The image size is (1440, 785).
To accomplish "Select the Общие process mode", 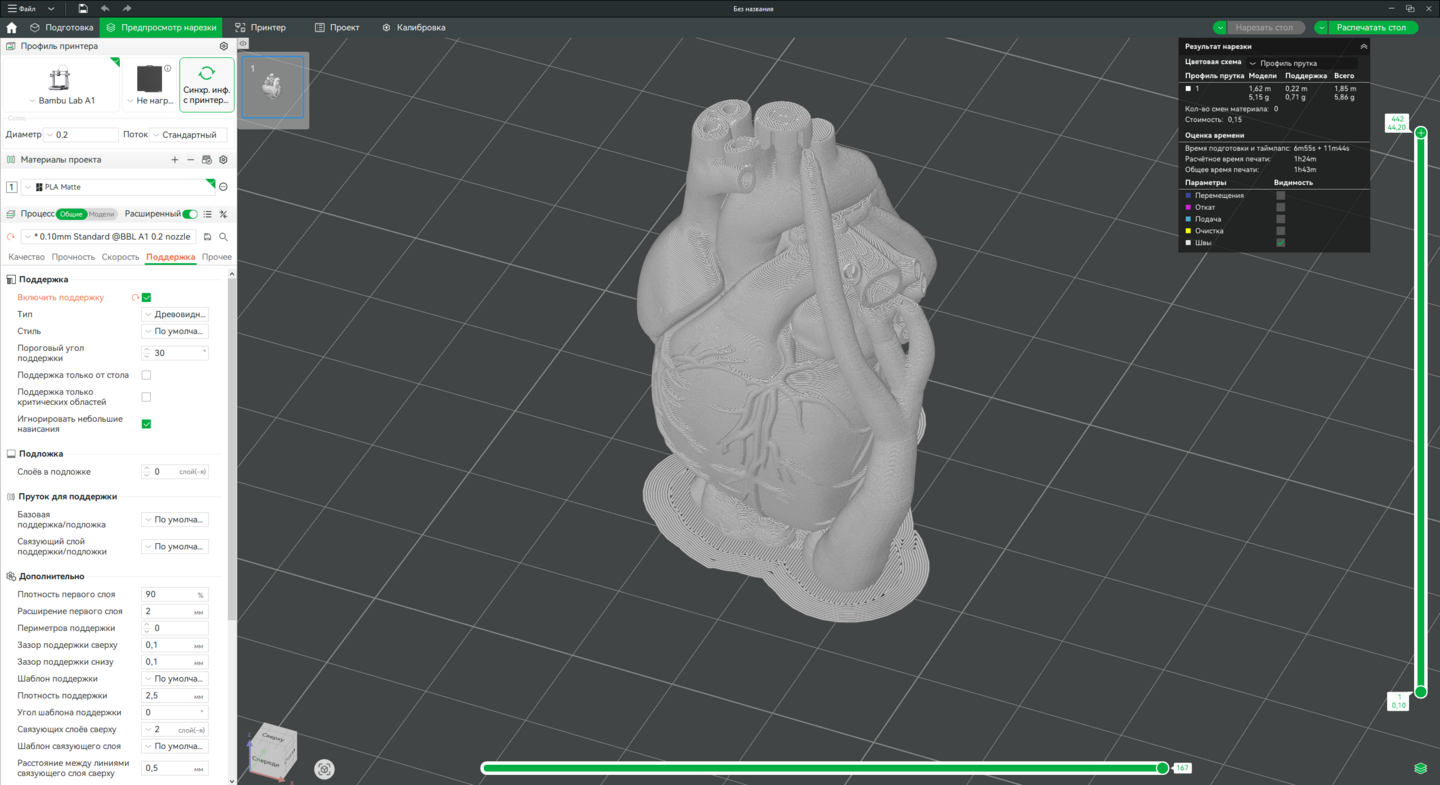I will [x=71, y=214].
